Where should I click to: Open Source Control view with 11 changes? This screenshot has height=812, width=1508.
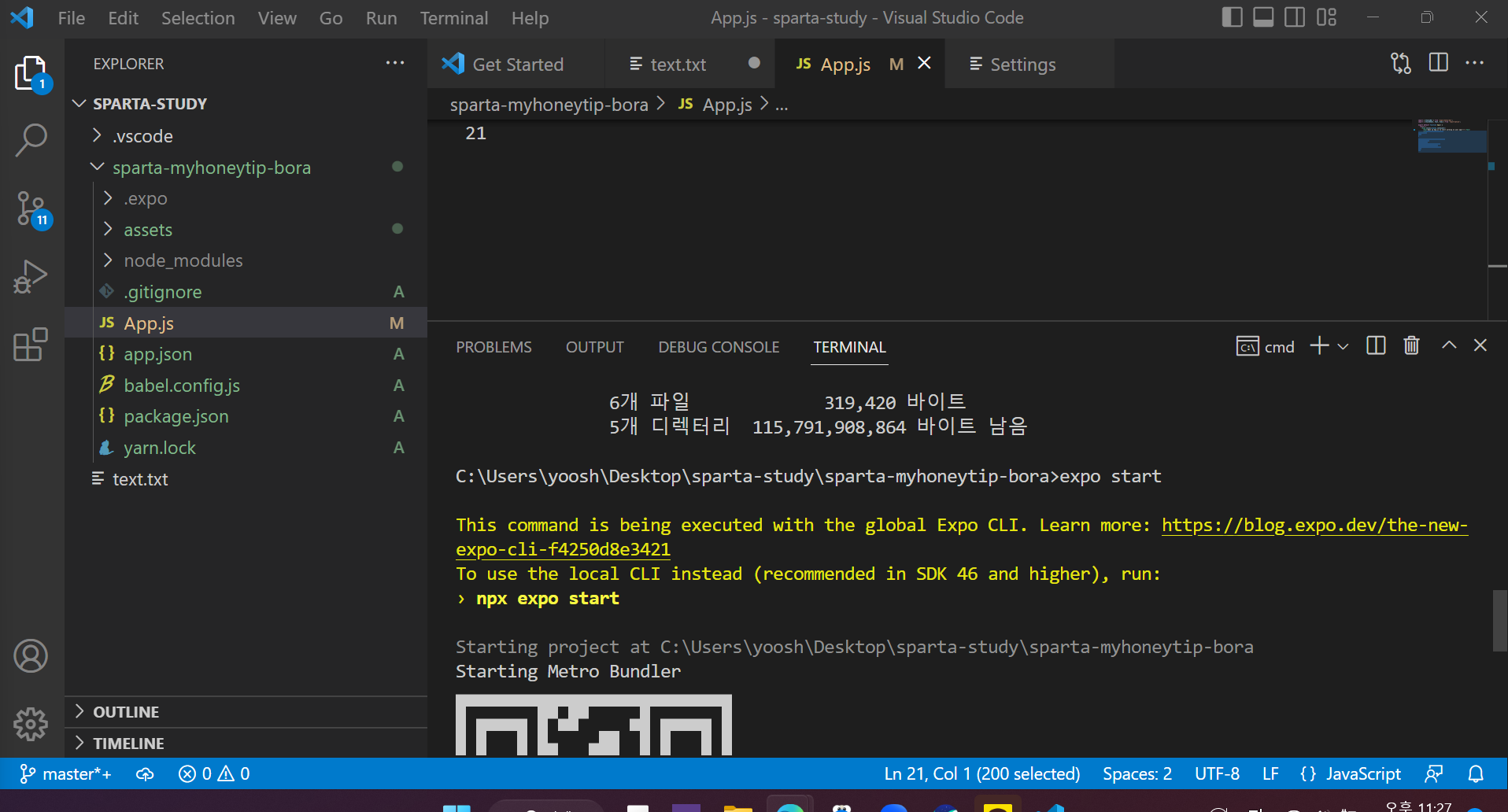(31, 210)
